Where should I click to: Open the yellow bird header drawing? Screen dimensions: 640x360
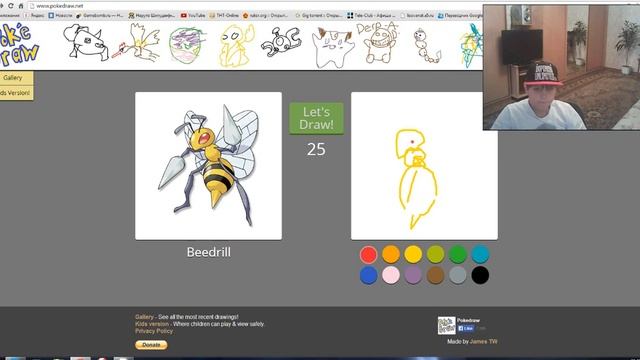pos(136,43)
